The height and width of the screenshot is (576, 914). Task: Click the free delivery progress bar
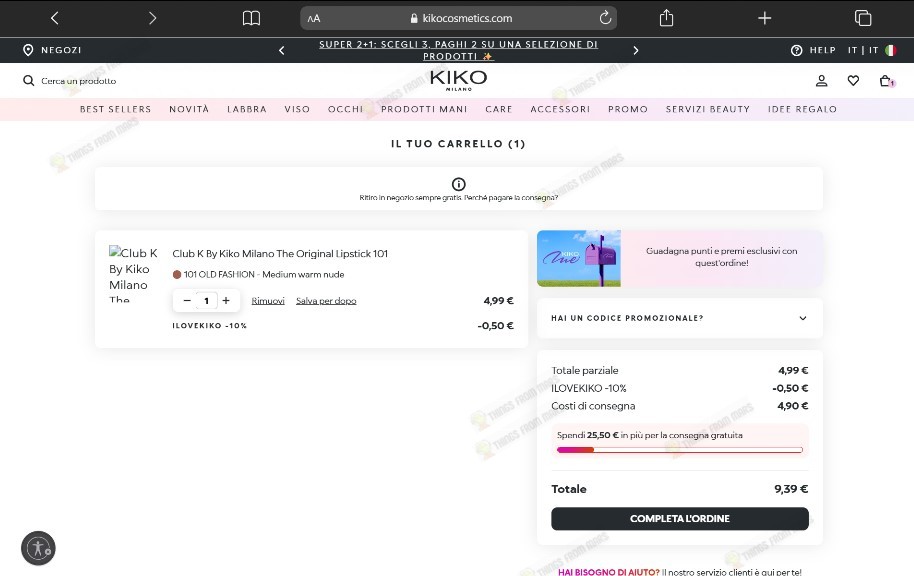click(680, 450)
